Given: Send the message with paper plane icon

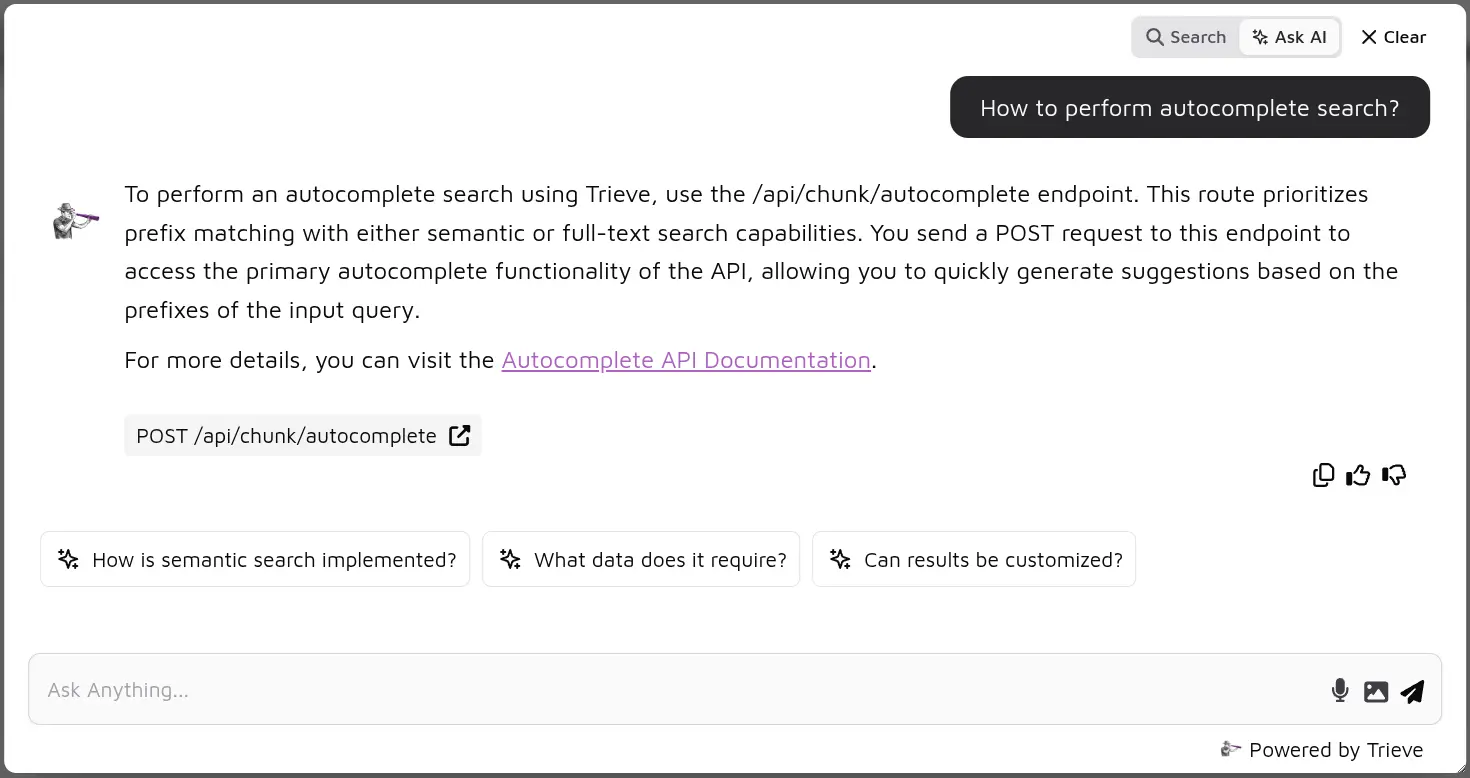Looking at the screenshot, I should [x=1412, y=691].
